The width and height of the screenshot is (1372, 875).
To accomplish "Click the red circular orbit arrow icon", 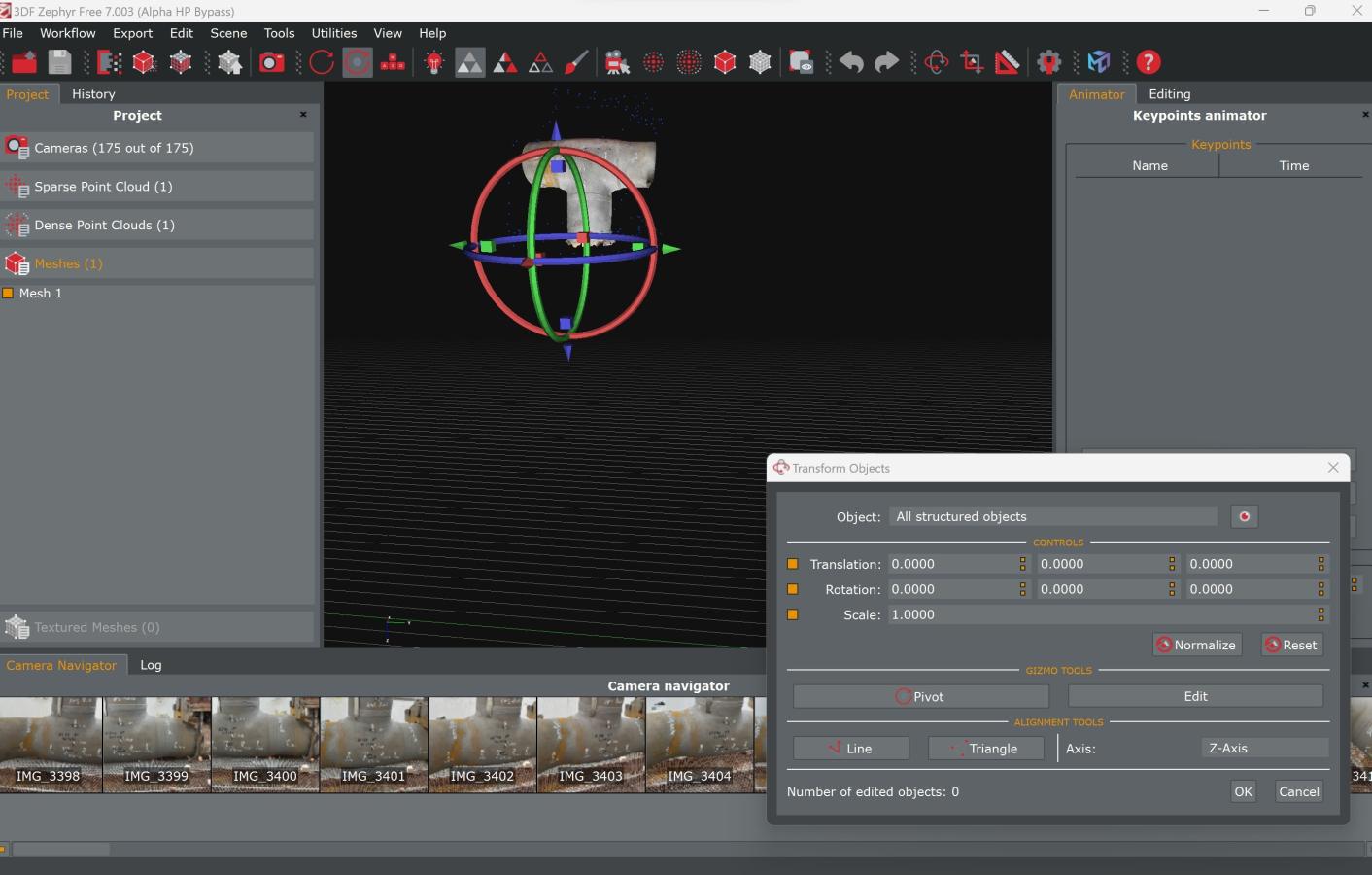I will (x=322, y=62).
